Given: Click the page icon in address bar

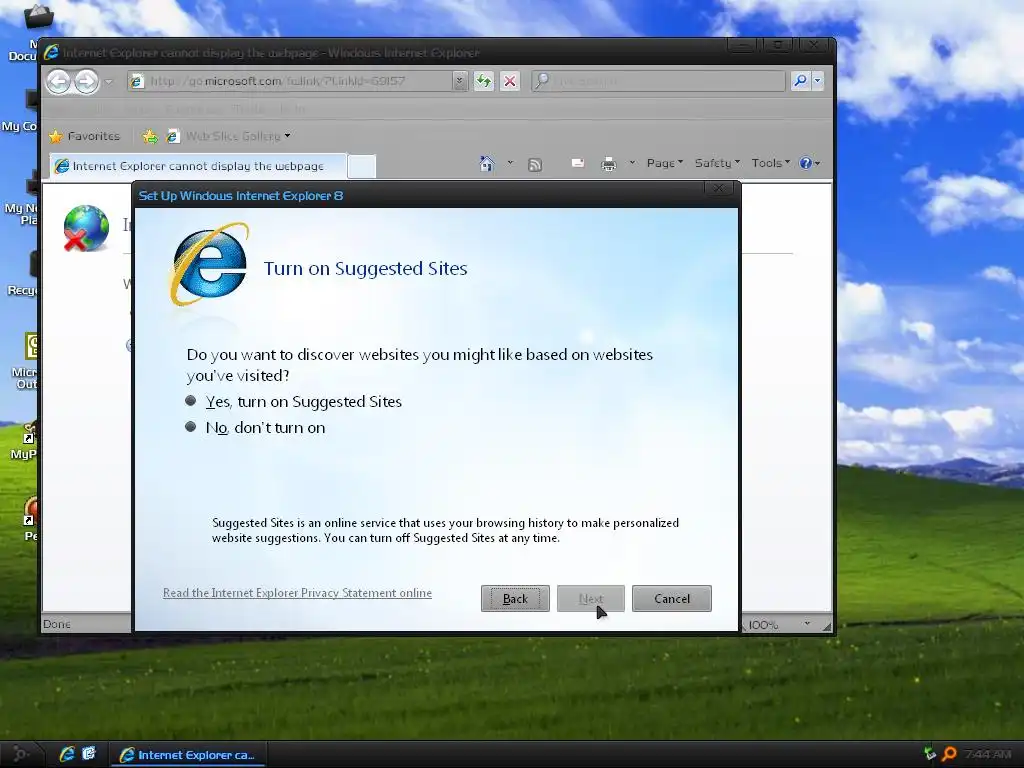Looking at the screenshot, I should tap(136, 81).
